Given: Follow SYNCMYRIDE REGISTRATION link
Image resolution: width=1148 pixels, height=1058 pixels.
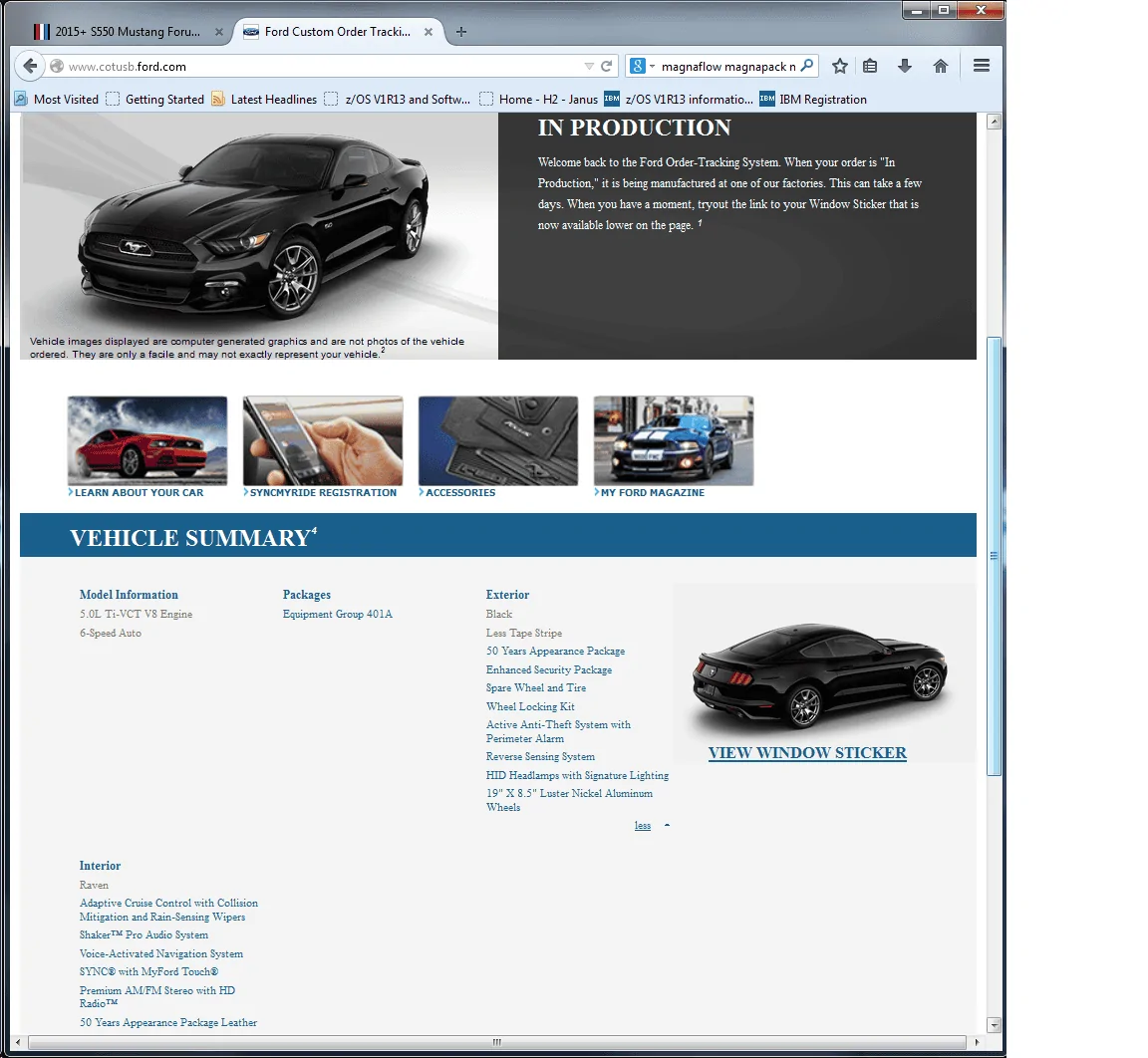Looking at the screenshot, I should pyautogui.click(x=323, y=492).
